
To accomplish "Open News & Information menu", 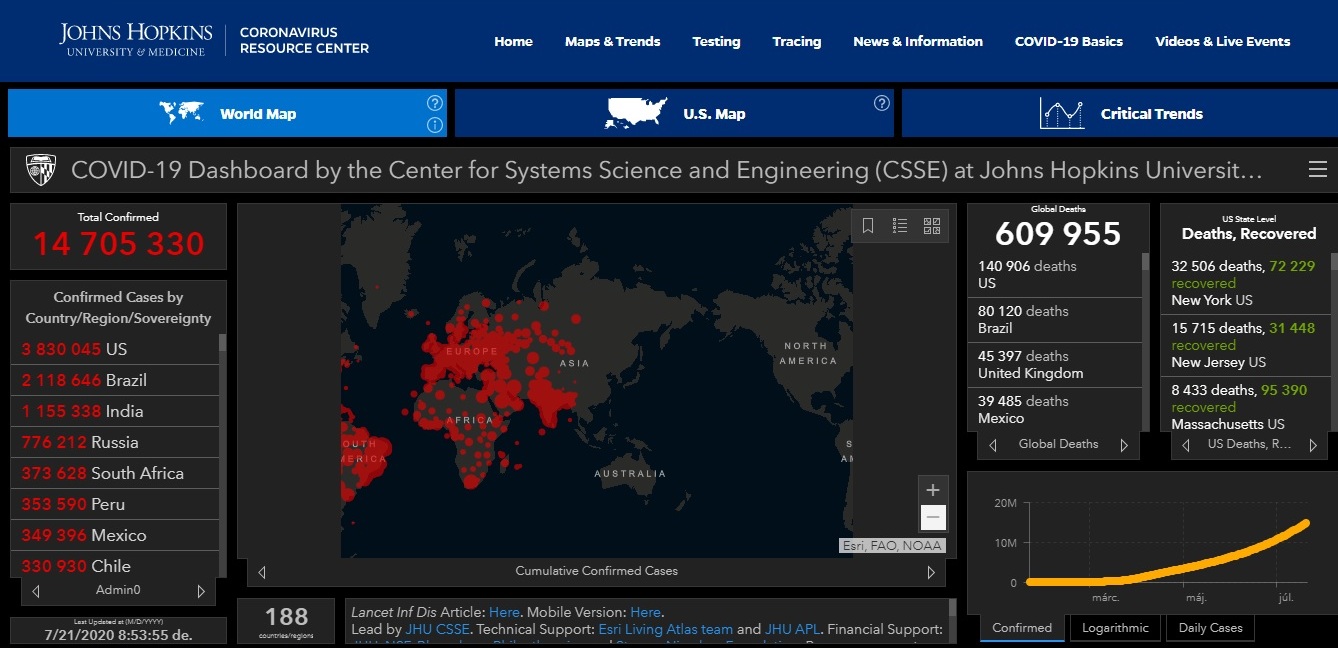I will (918, 41).
